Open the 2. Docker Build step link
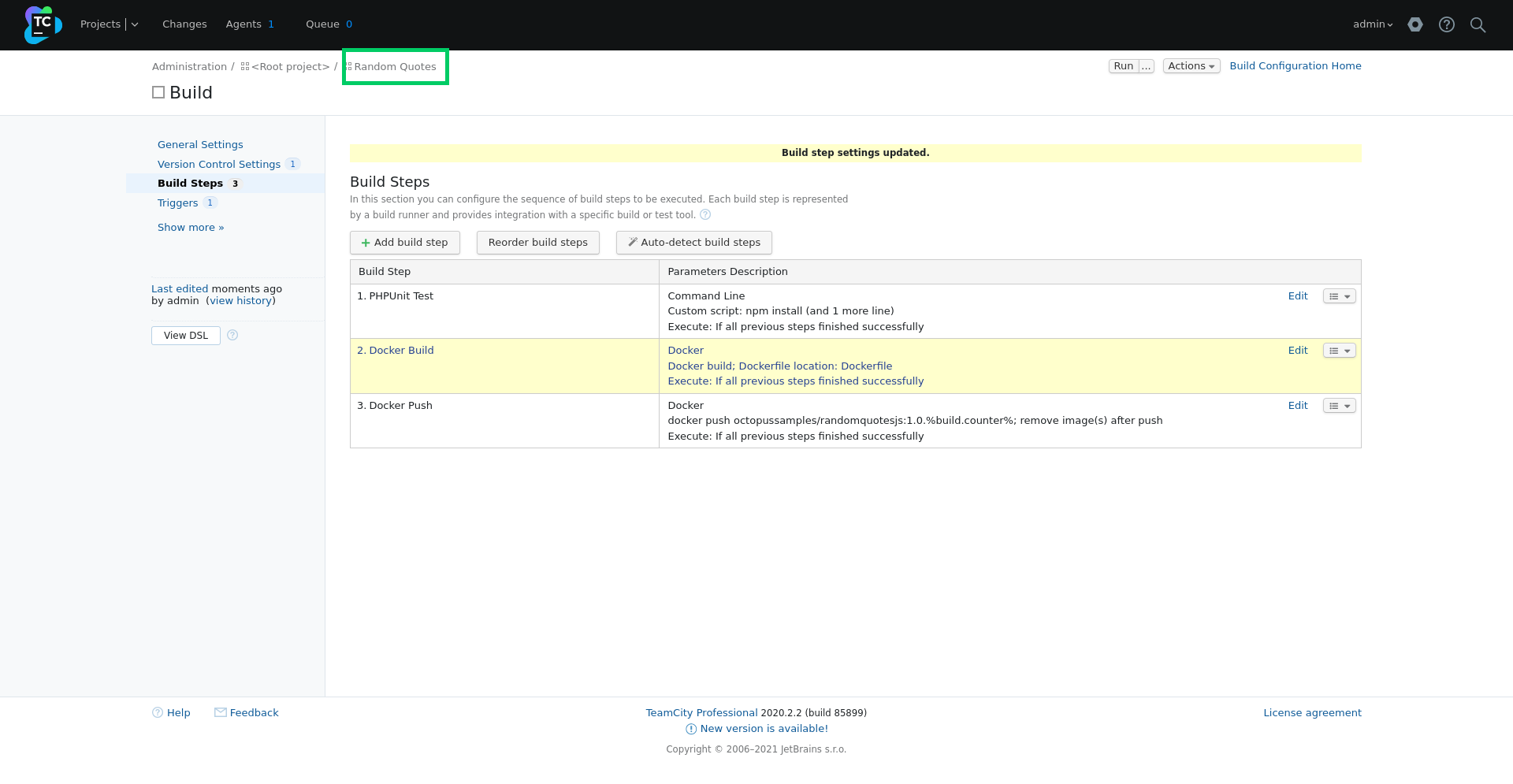Image resolution: width=1513 pixels, height=784 pixels. (x=396, y=351)
